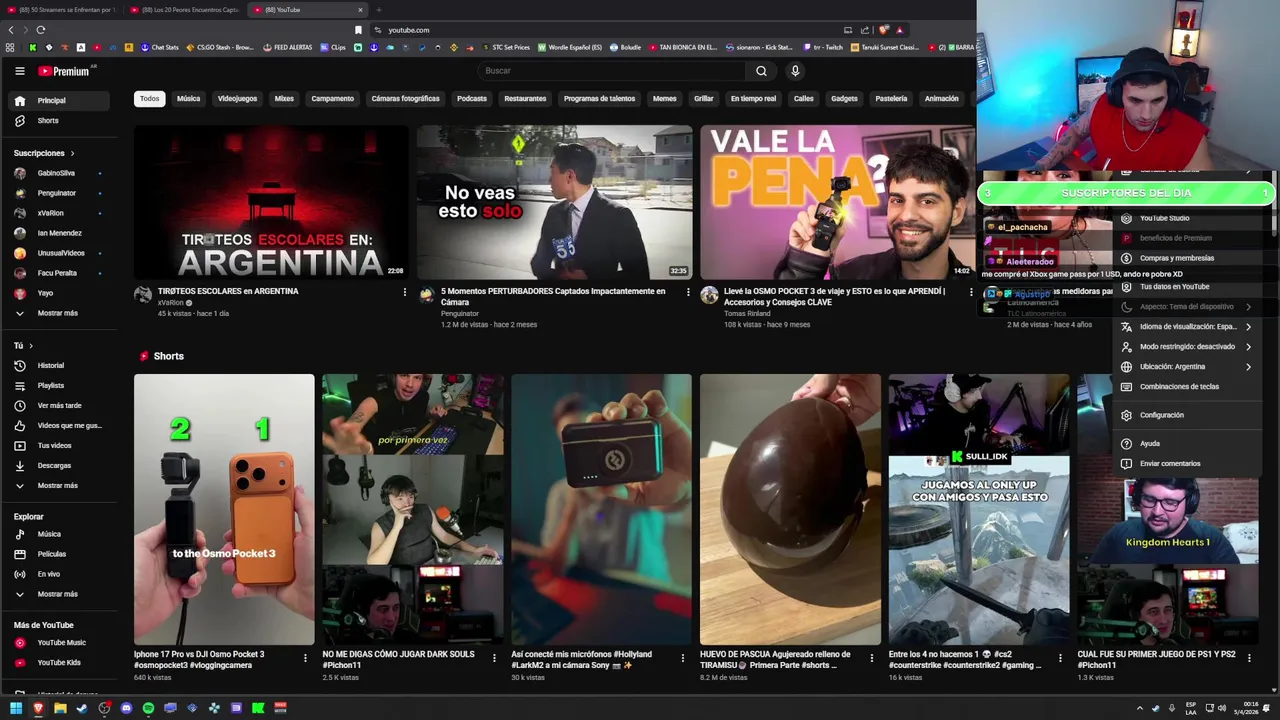The height and width of the screenshot is (720, 1280).
Task: Open options for Huevo de Pascua short
Action: 872,658
